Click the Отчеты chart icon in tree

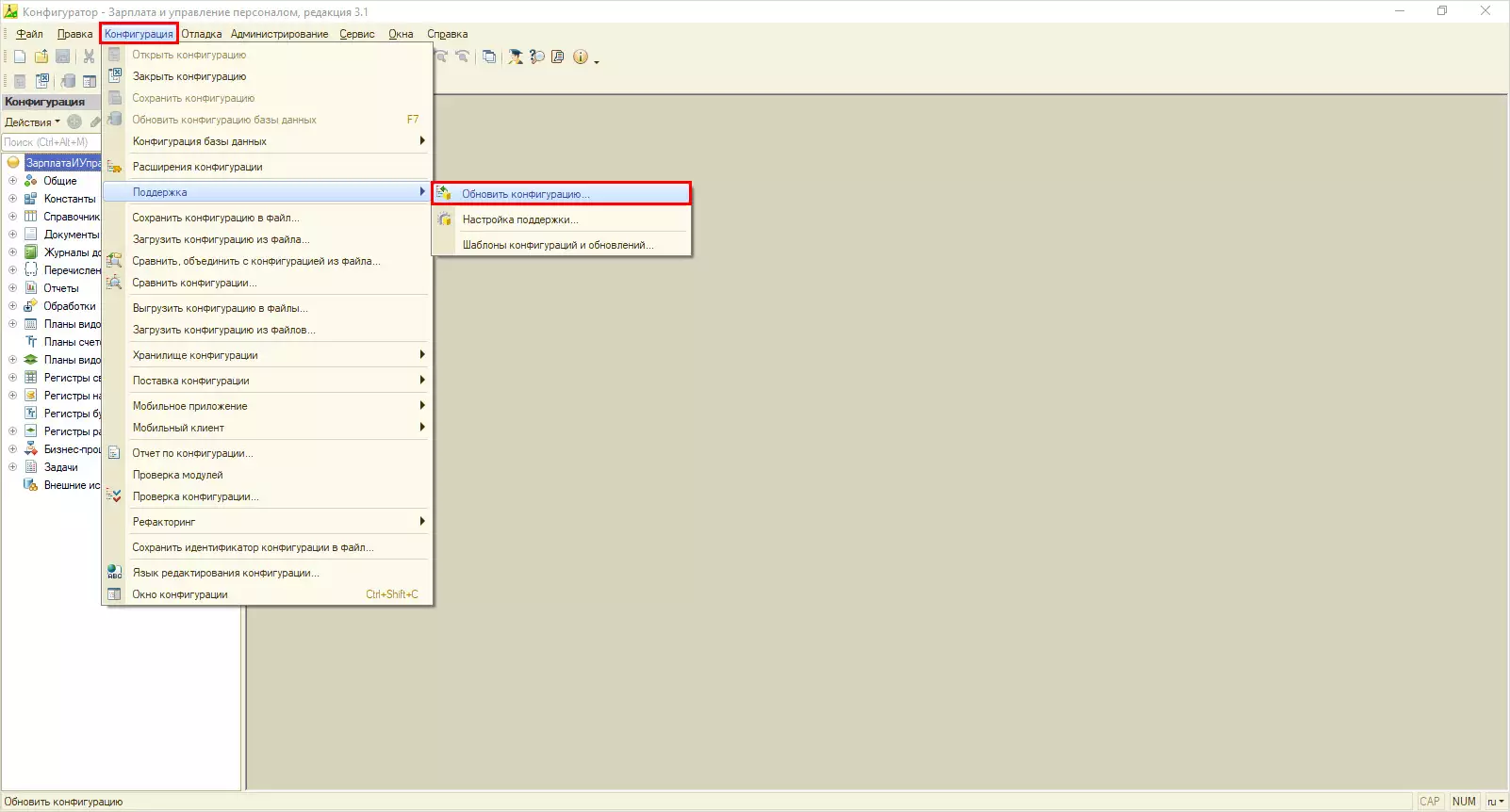click(x=31, y=288)
